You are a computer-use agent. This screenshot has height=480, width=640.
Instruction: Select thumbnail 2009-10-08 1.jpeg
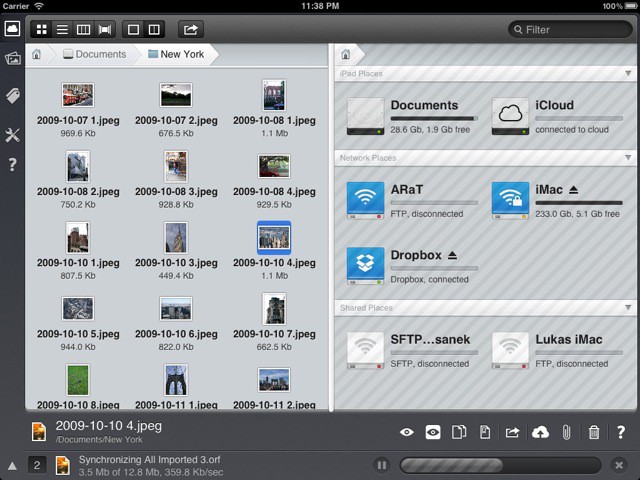point(274,95)
